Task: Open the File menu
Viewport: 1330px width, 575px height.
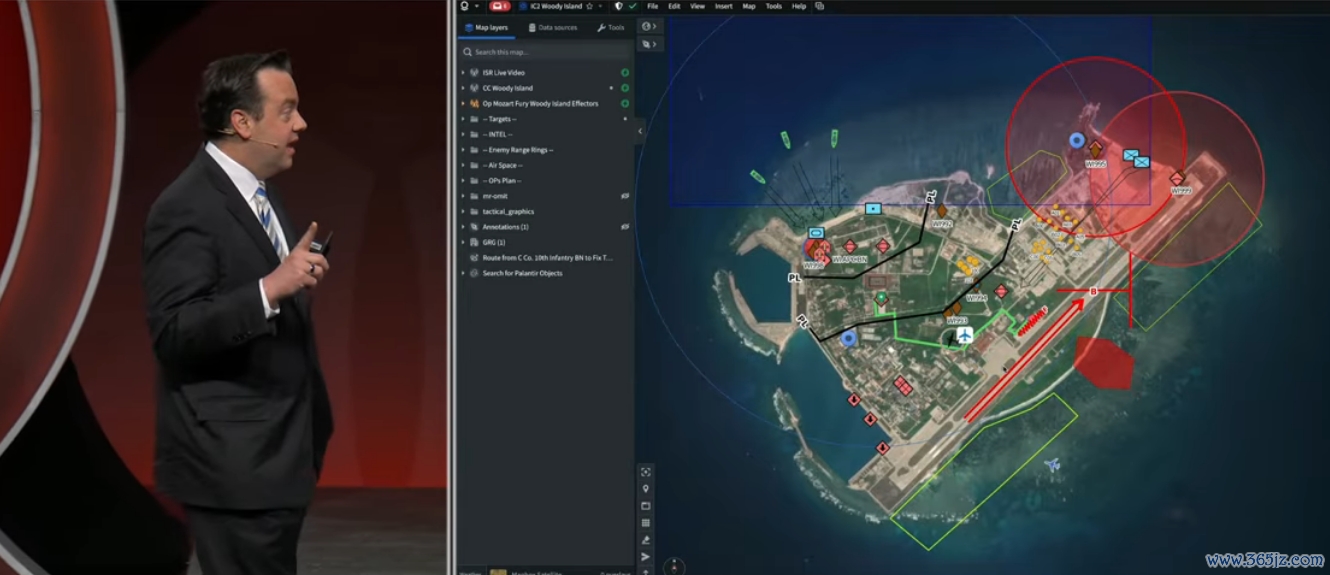Action: (652, 6)
